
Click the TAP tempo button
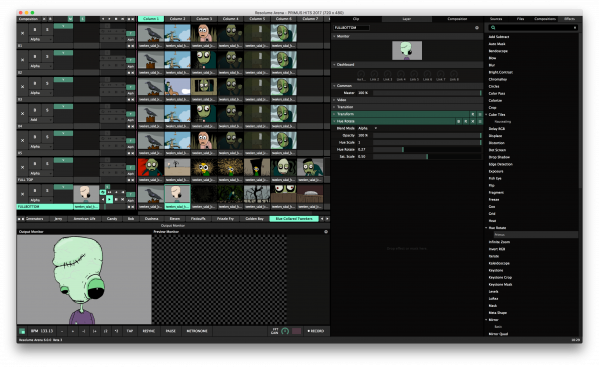(130, 331)
